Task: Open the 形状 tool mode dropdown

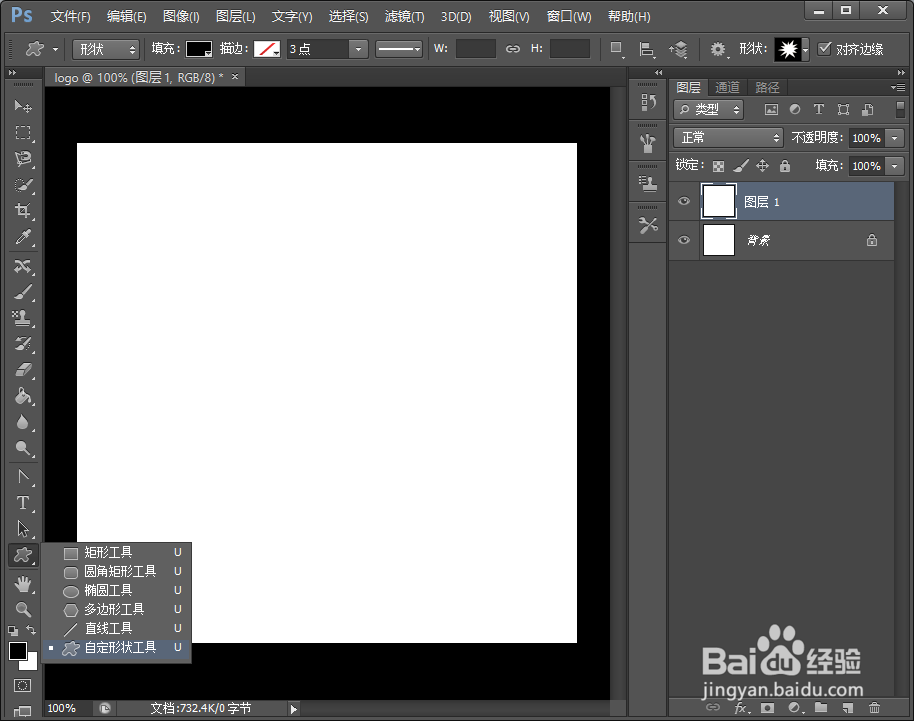Action: click(x=106, y=50)
